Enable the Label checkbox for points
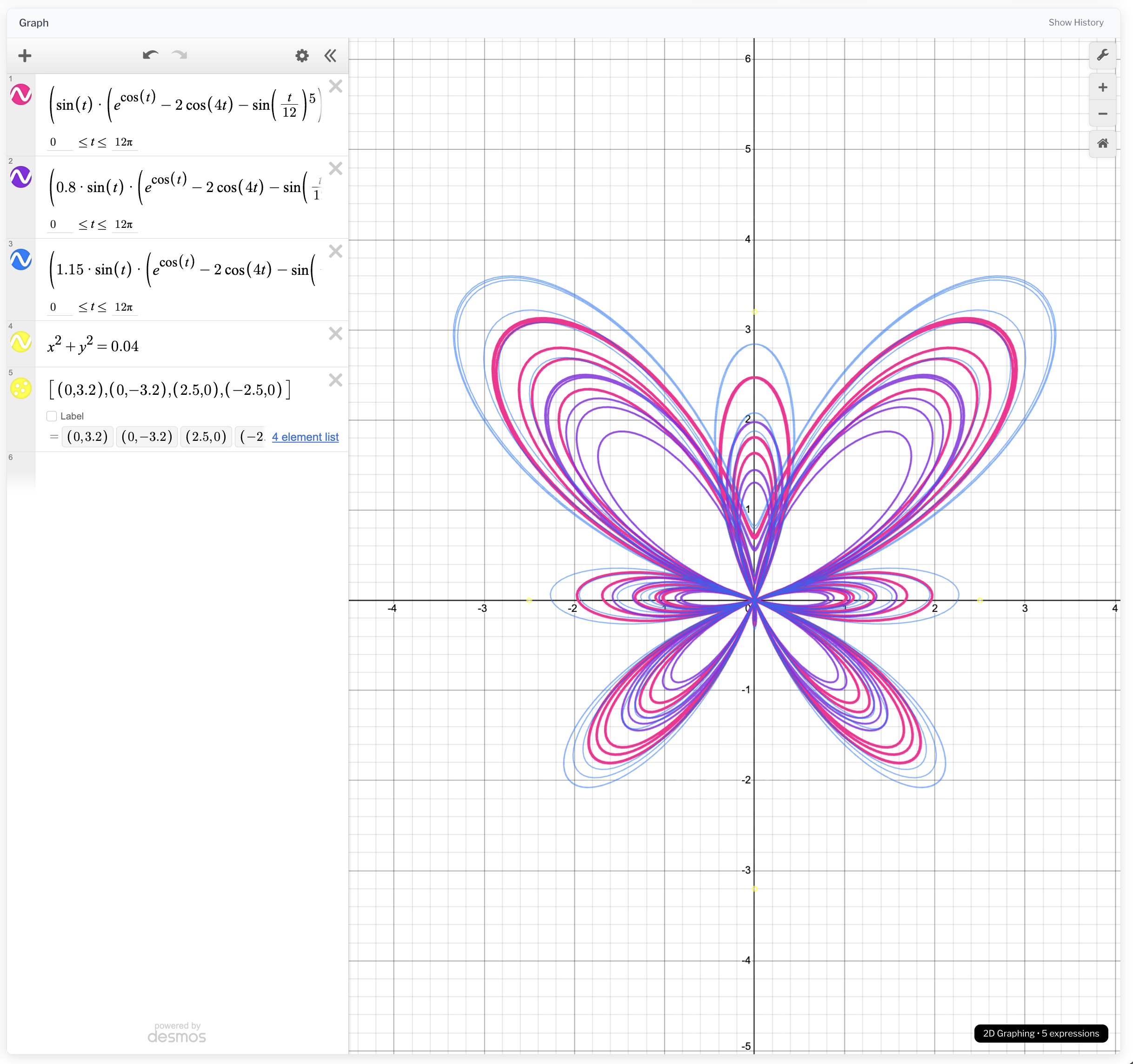1133x1064 pixels. 52,416
